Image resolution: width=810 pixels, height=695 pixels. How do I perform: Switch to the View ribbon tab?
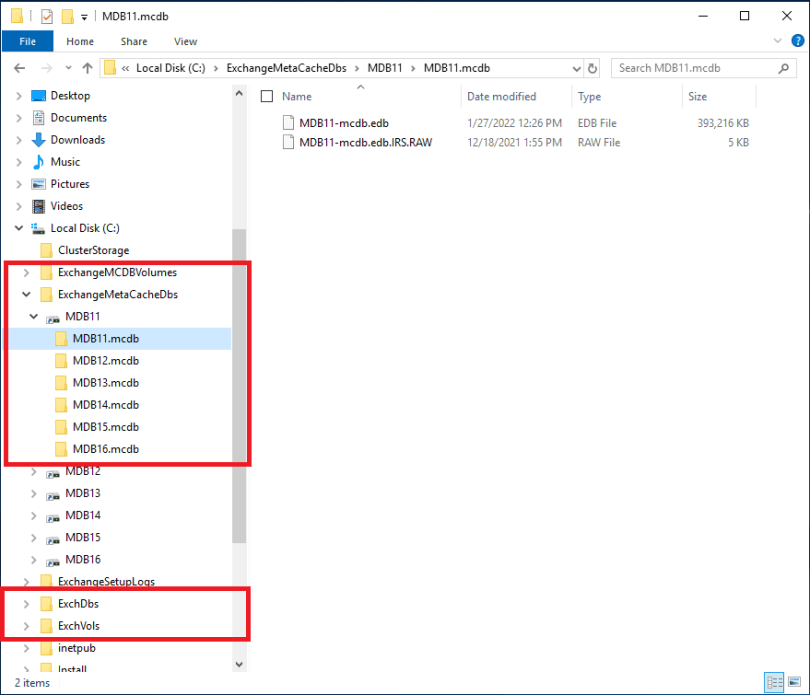pyautogui.click(x=185, y=42)
